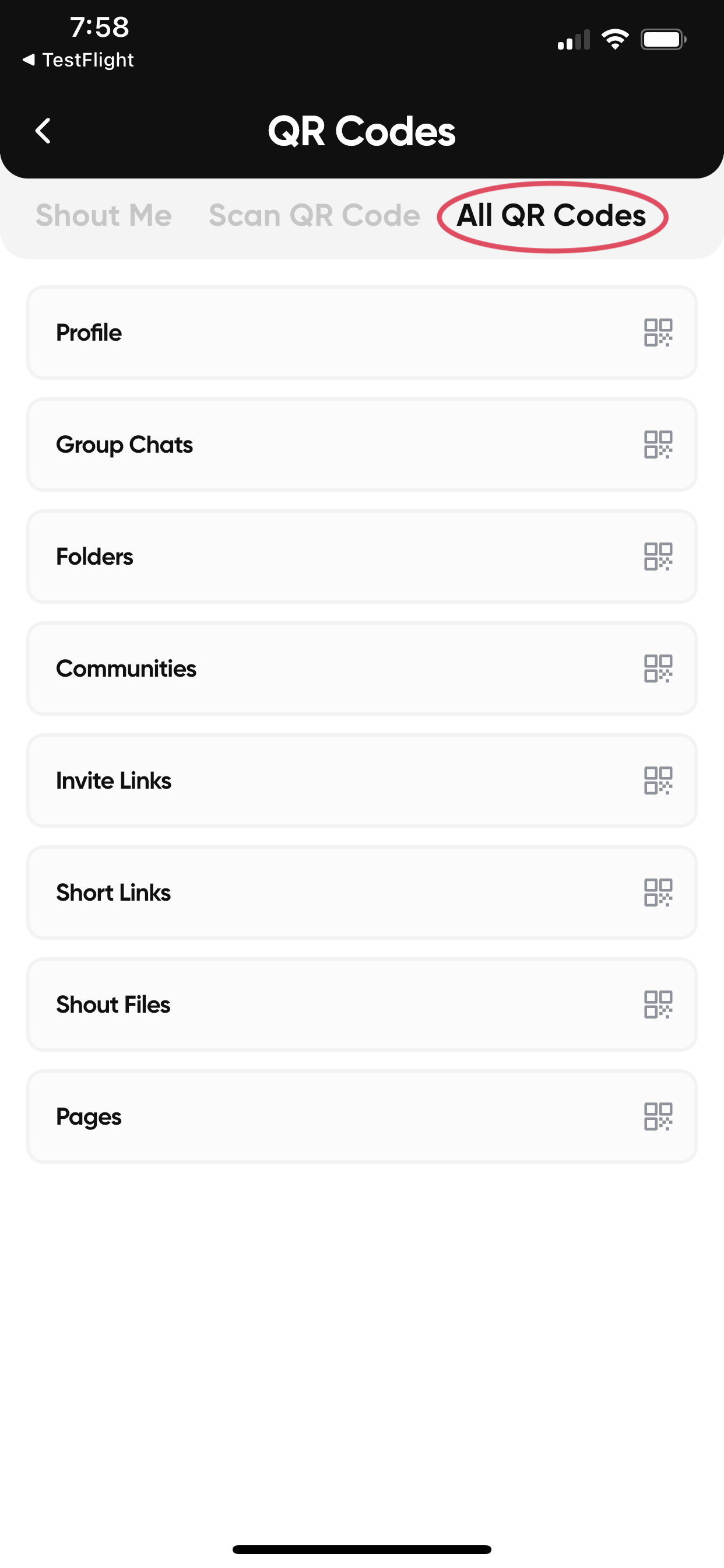Image resolution: width=724 pixels, height=1568 pixels.
Task: Go back using the header arrow
Action: coord(43,131)
